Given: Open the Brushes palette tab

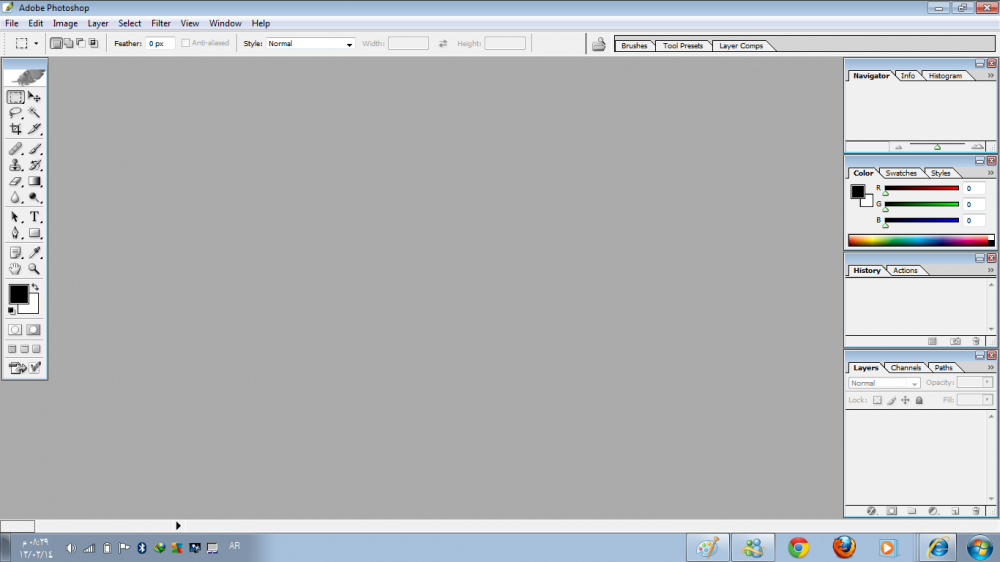Looking at the screenshot, I should pos(634,46).
